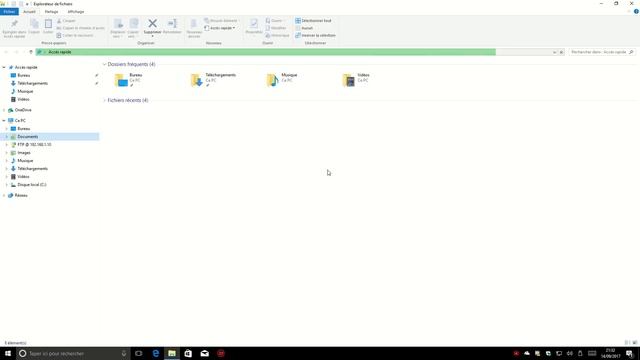Click the Supprimer delete icon in ribbon
Image resolution: width=640 pixels, height=360 pixels.
(152, 24)
